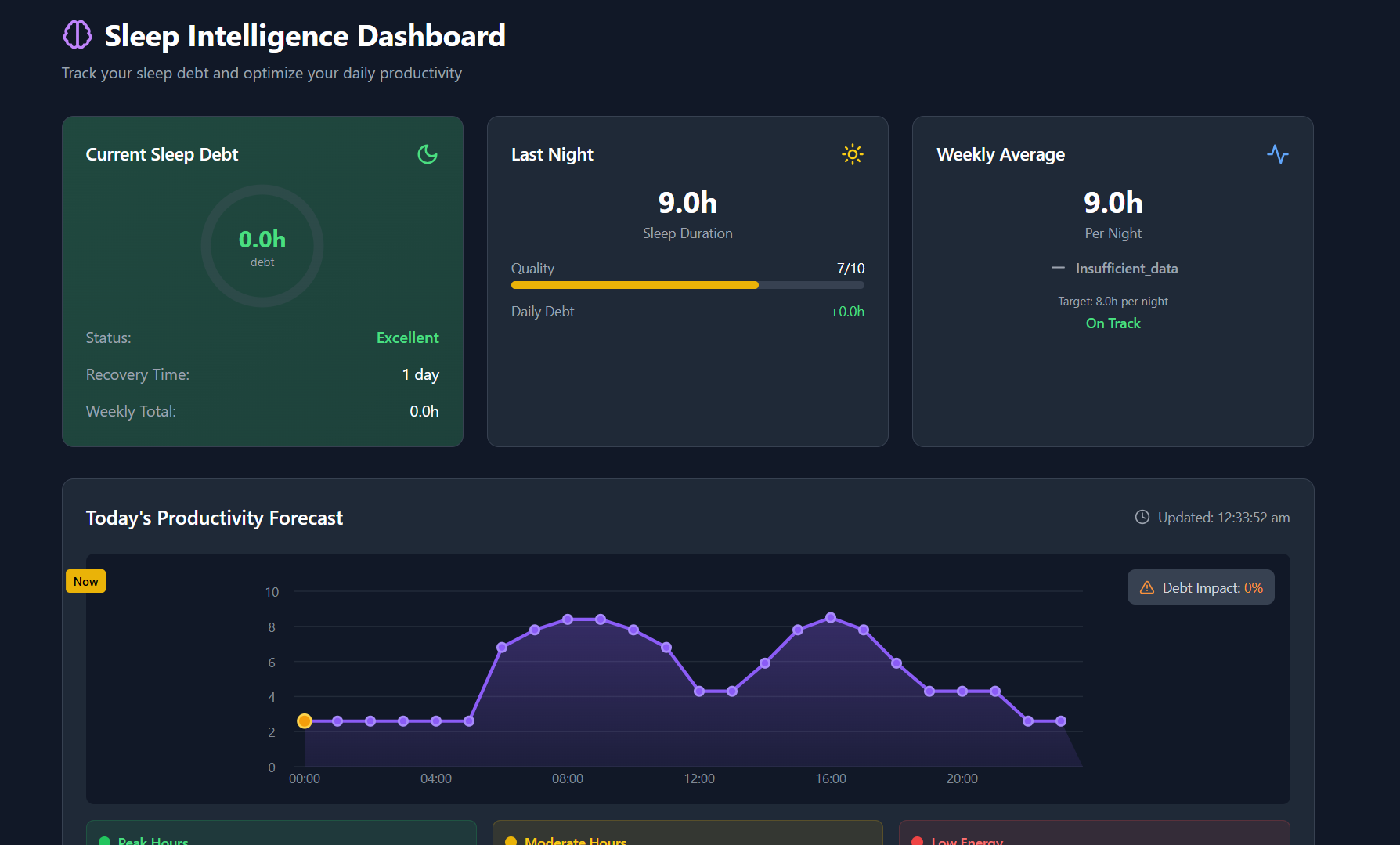Click the clock icon beside Updated time
Viewport: 1400px width, 845px height.
click(x=1142, y=517)
